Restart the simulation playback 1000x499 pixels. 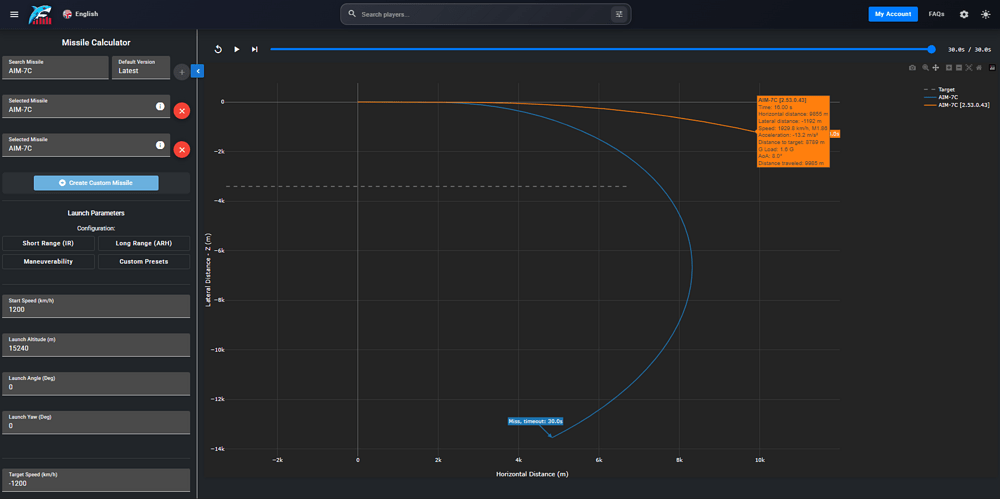(x=218, y=49)
